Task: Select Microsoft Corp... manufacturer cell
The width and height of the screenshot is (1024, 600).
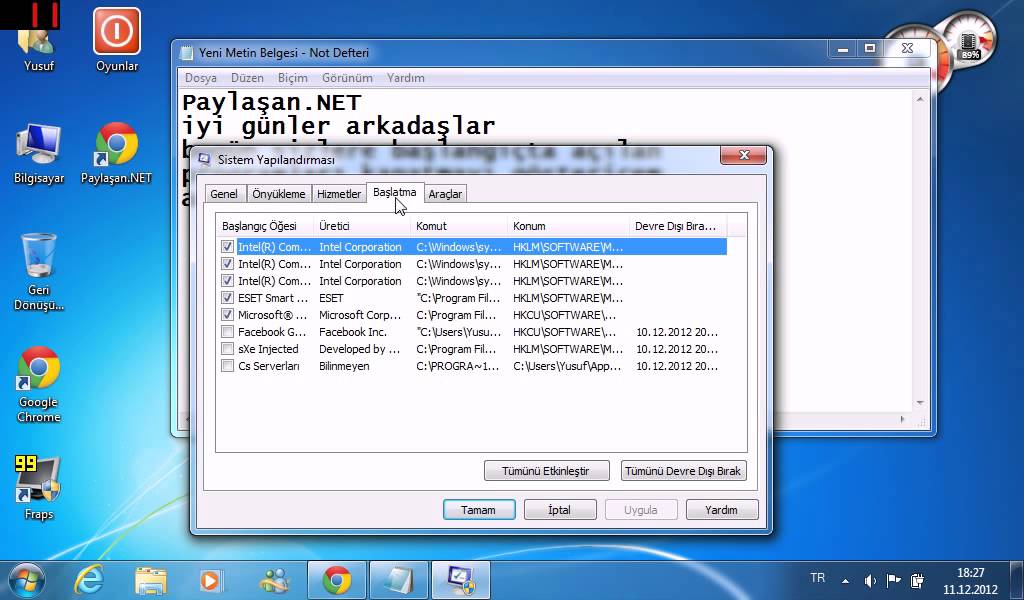Action: (x=360, y=315)
